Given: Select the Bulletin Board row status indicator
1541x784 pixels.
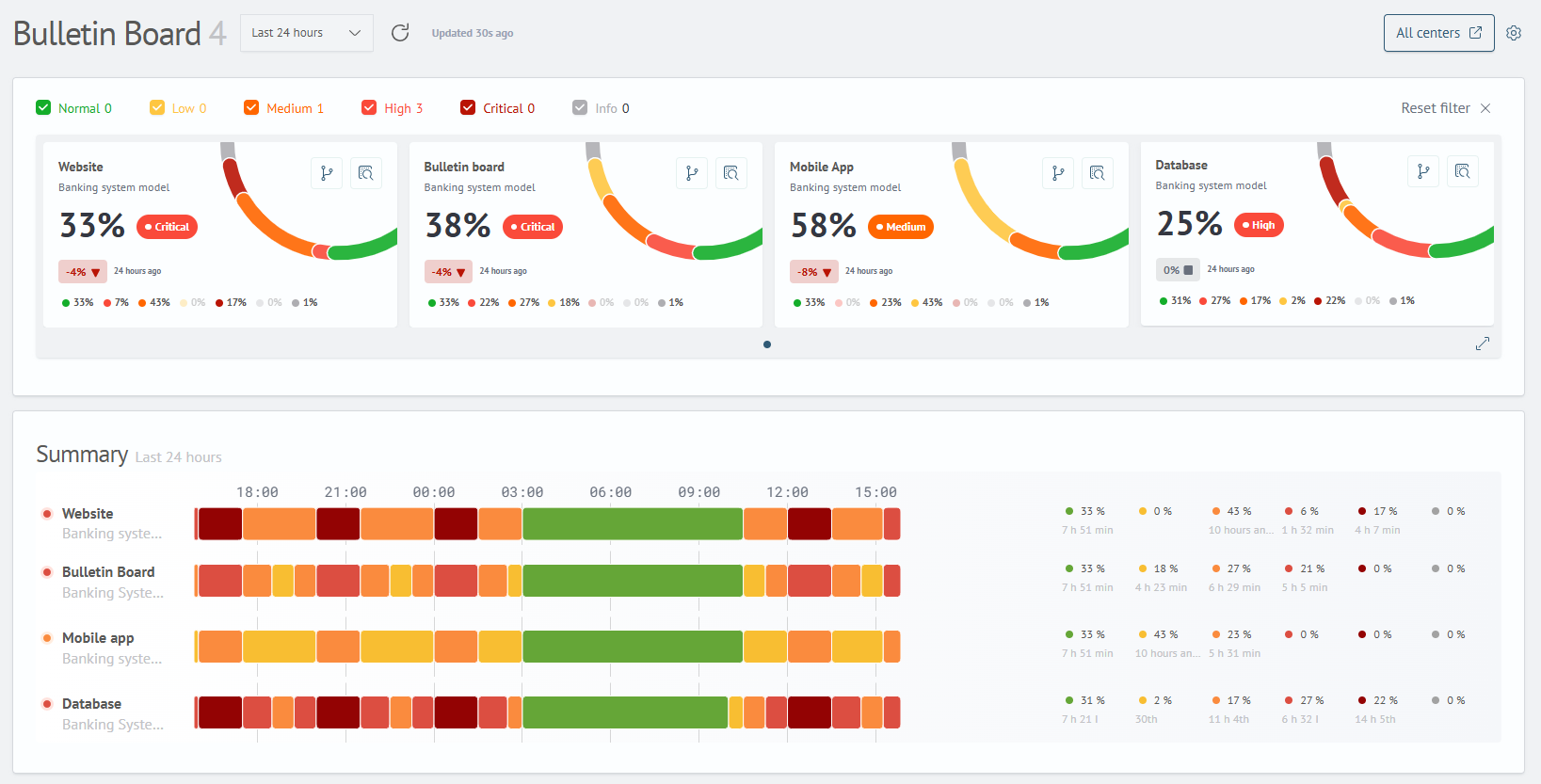Looking at the screenshot, I should click(x=47, y=572).
